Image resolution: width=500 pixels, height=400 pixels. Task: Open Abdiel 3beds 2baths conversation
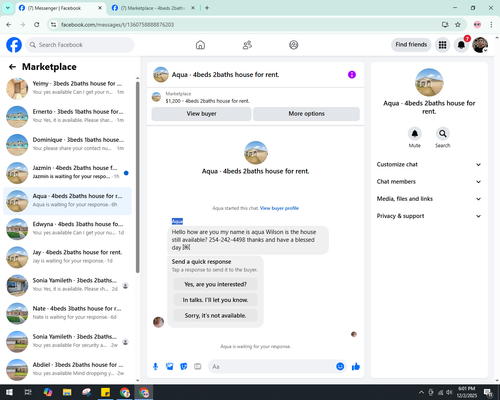(x=67, y=370)
